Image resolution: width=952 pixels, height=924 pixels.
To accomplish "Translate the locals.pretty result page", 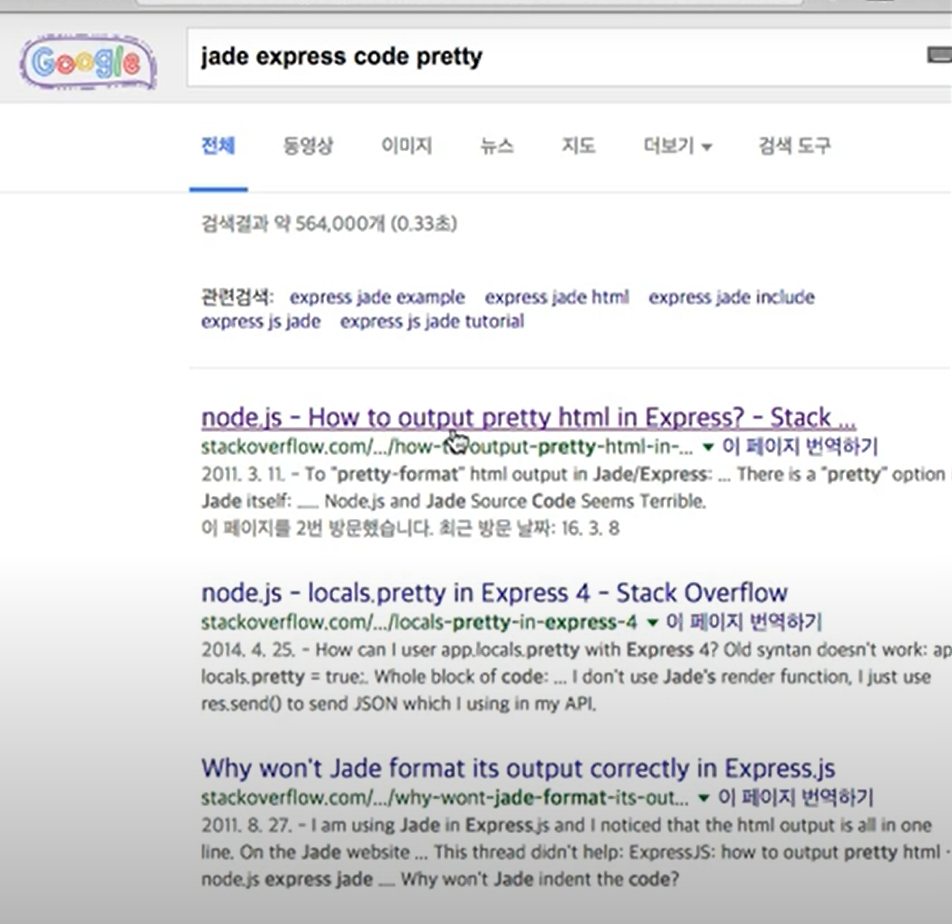I will [x=744, y=622].
